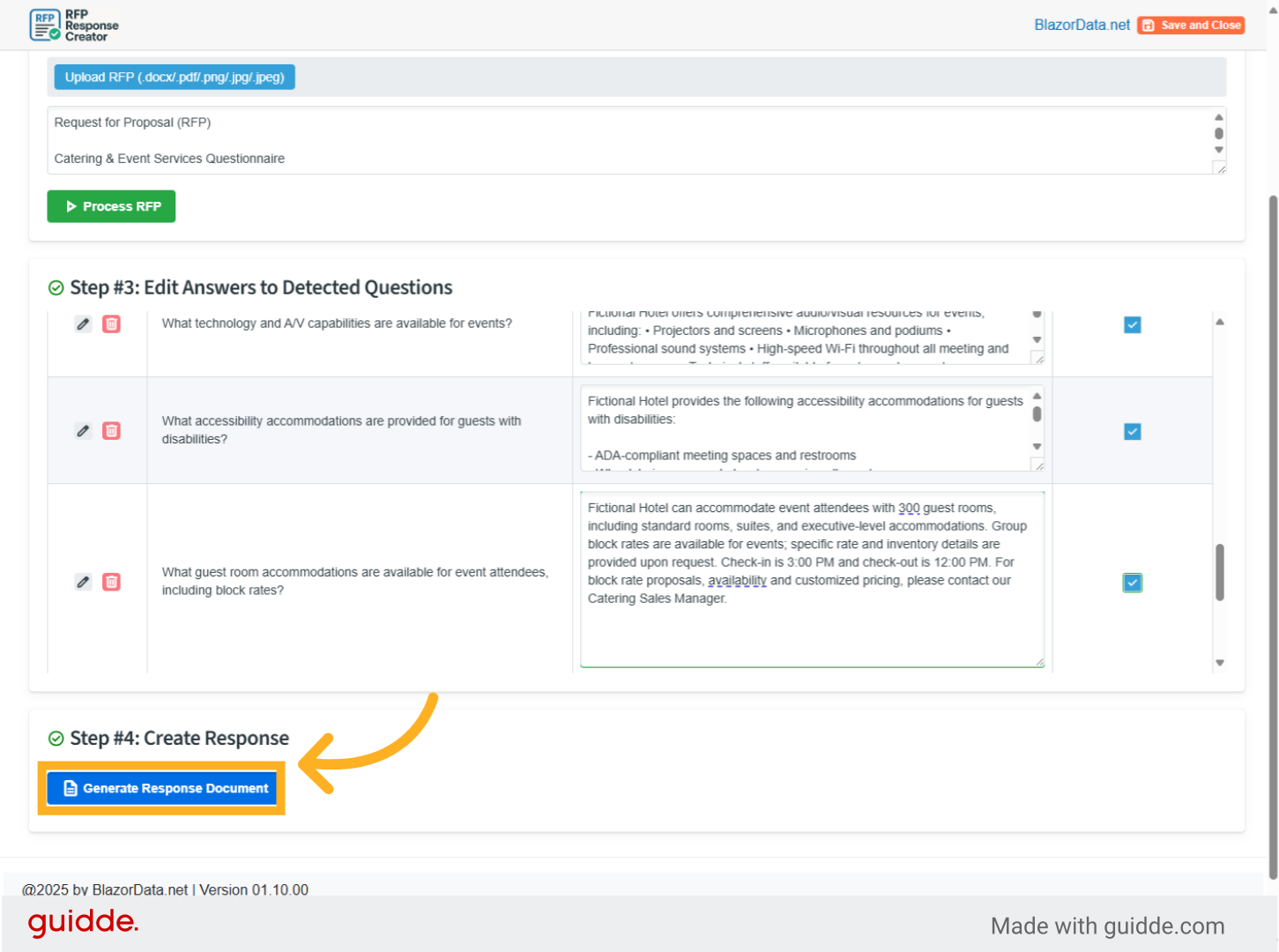Click the main page vertical scrollbar
The image size is (1279, 952).
click(1273, 538)
